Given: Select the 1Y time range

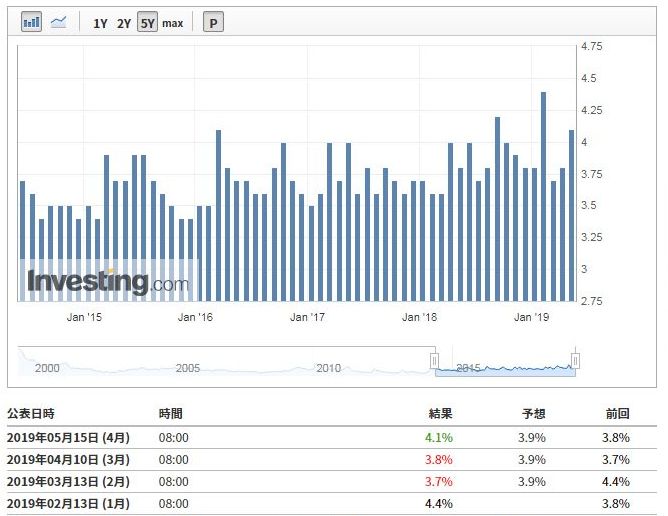Looking at the screenshot, I should [x=100, y=23].
